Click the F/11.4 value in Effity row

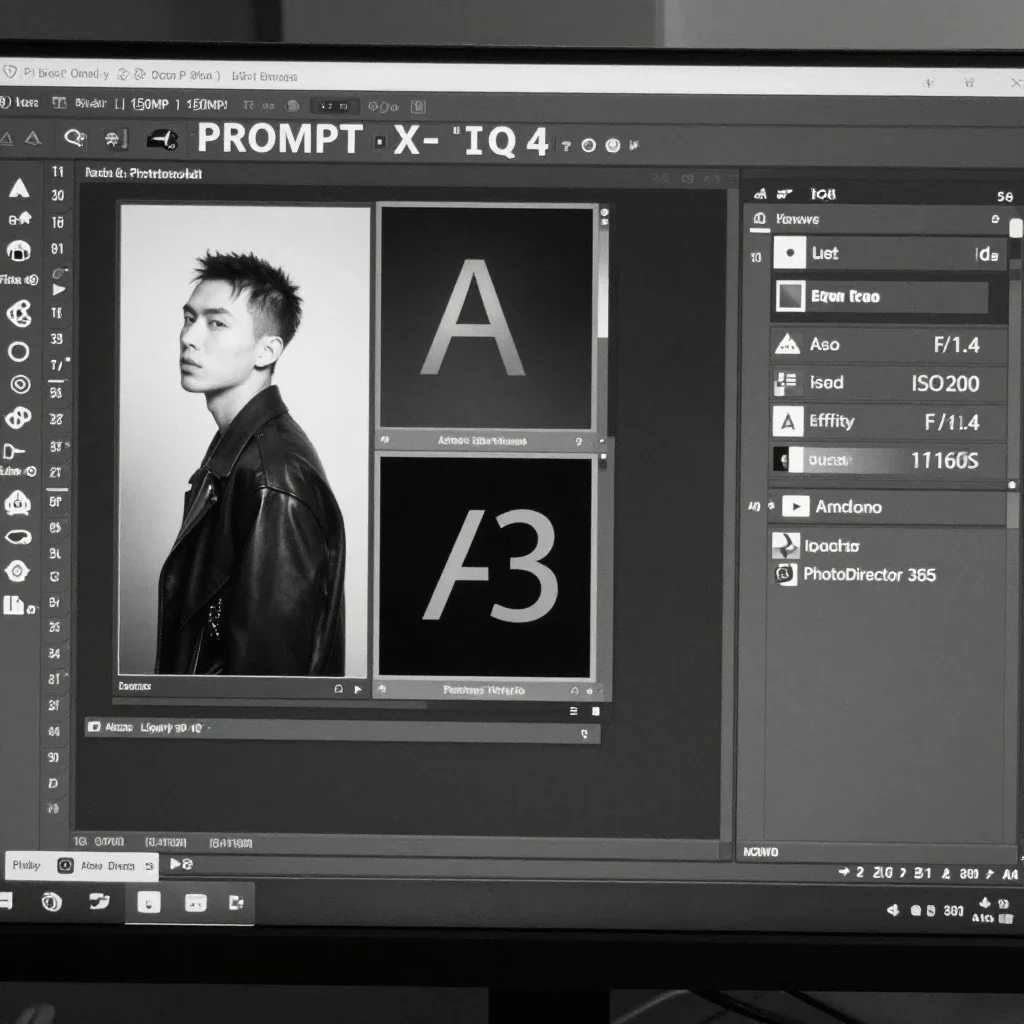[952, 423]
